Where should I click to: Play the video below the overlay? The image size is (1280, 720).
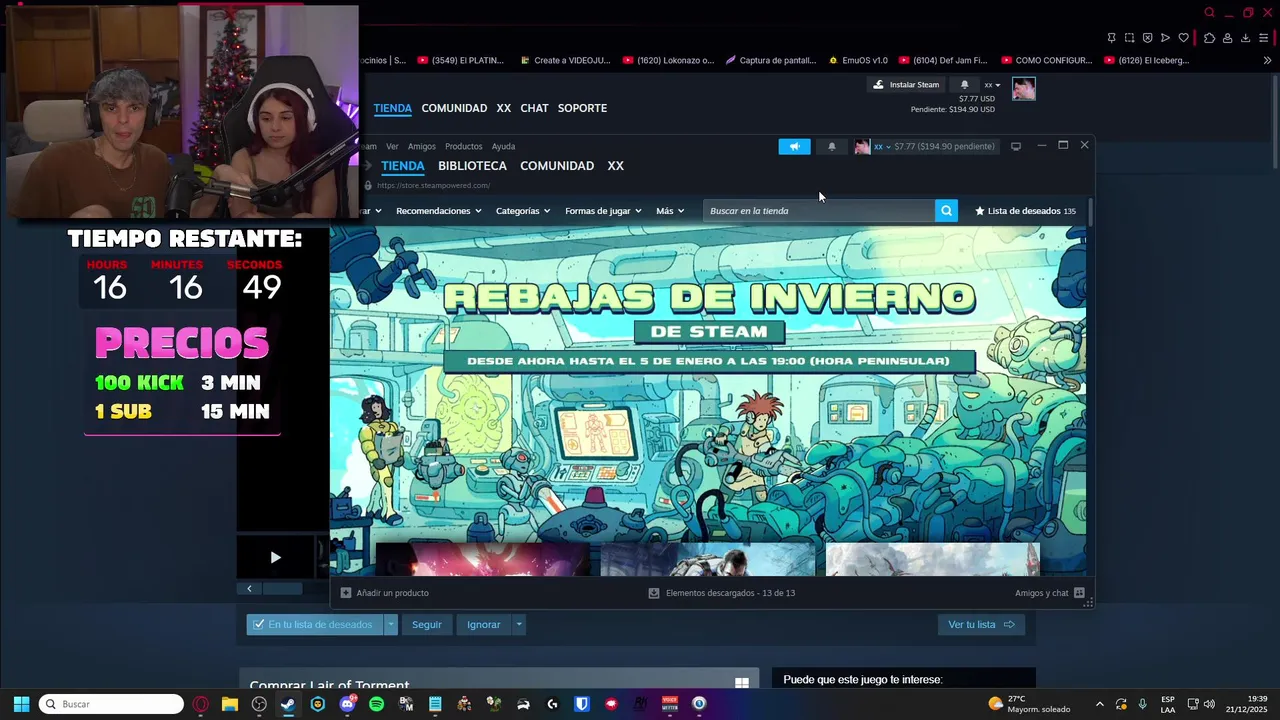pos(276,558)
